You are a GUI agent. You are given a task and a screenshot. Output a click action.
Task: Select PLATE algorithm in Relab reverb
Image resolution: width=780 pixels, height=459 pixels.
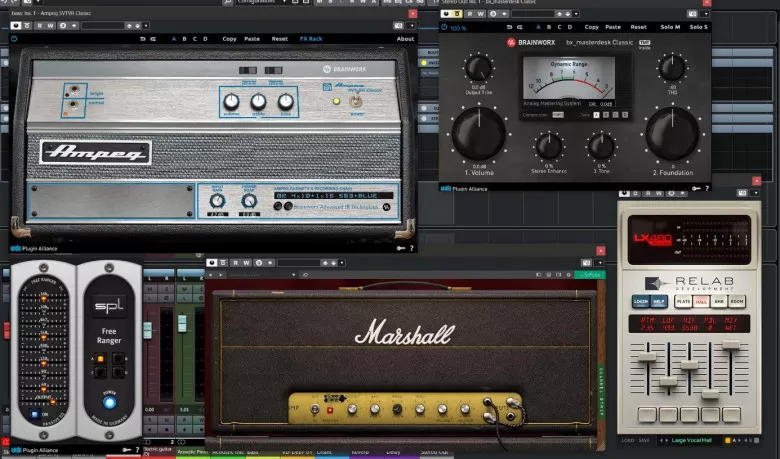[x=683, y=301]
